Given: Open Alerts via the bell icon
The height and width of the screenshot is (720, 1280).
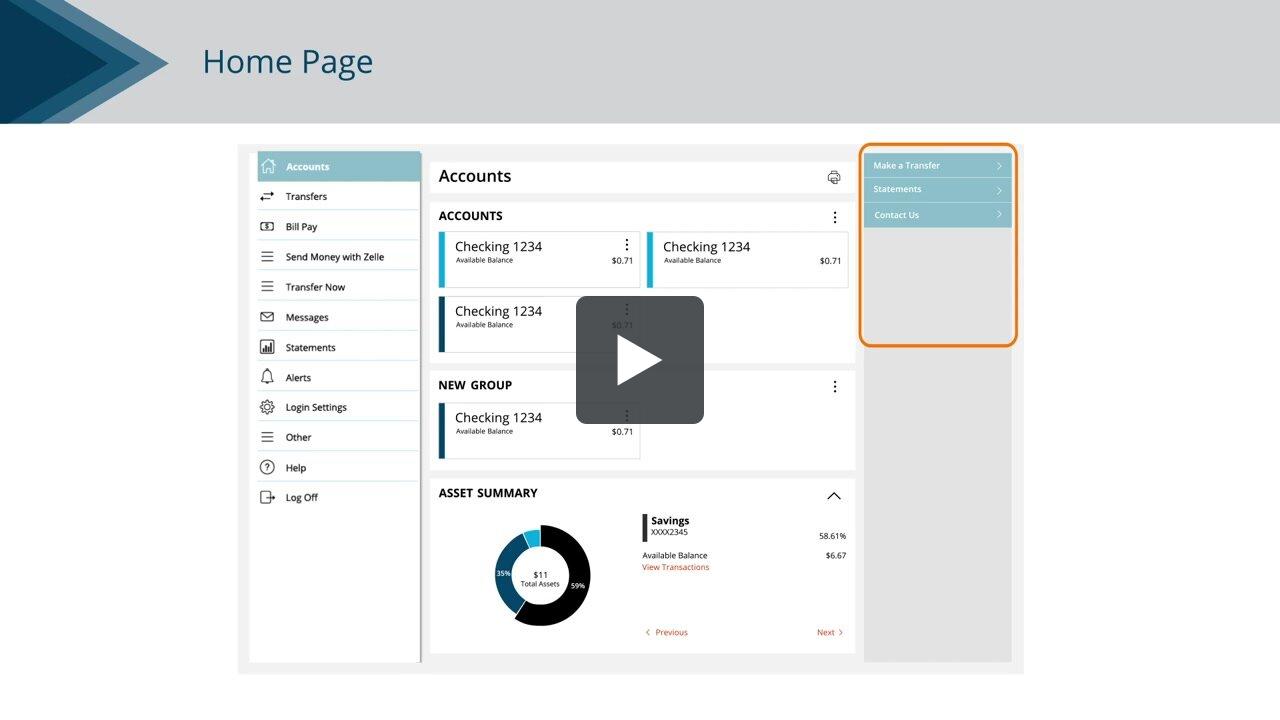Looking at the screenshot, I should [267, 377].
